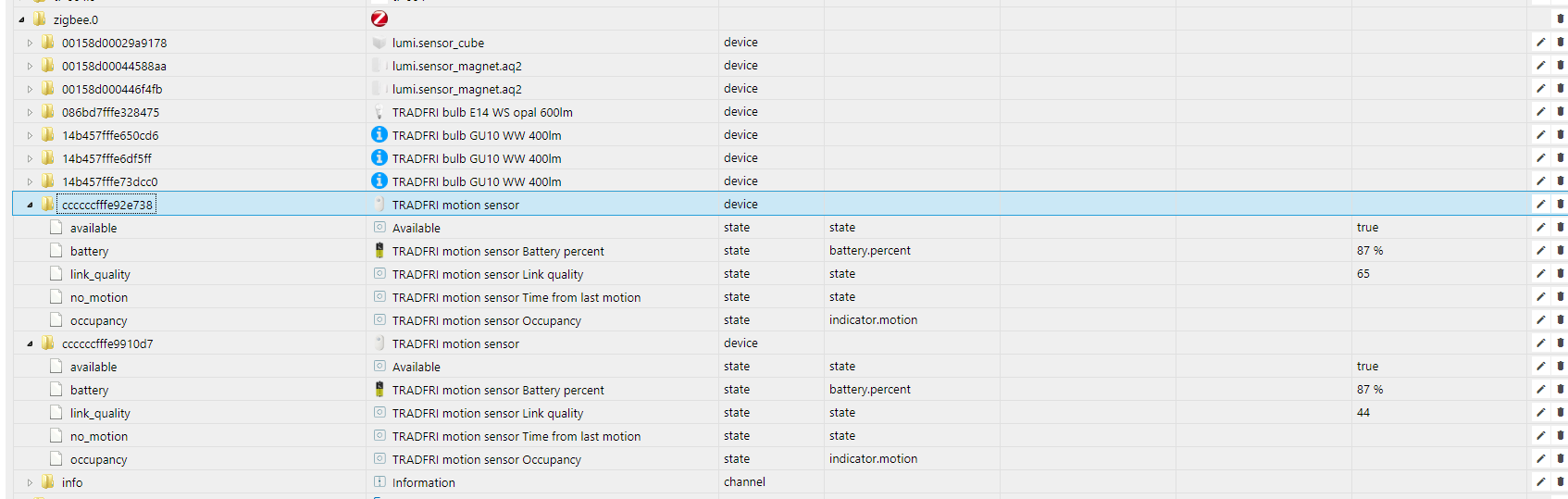Image resolution: width=1568 pixels, height=499 pixels.
Task: Edit the selected ccccccfffe92e738 motion sensor
Action: click(x=1541, y=204)
